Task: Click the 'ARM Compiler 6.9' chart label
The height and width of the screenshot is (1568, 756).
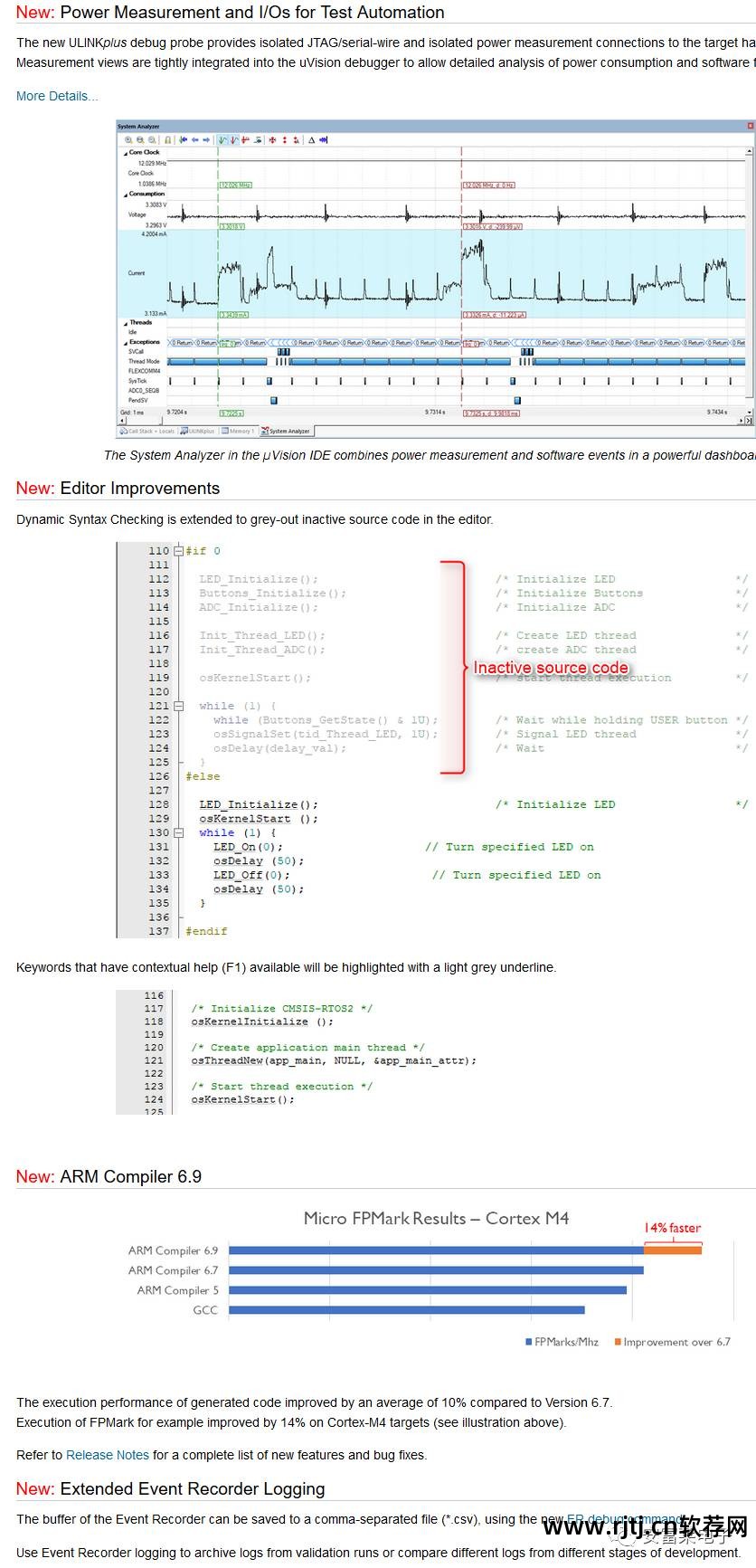Action: pyautogui.click(x=173, y=1250)
